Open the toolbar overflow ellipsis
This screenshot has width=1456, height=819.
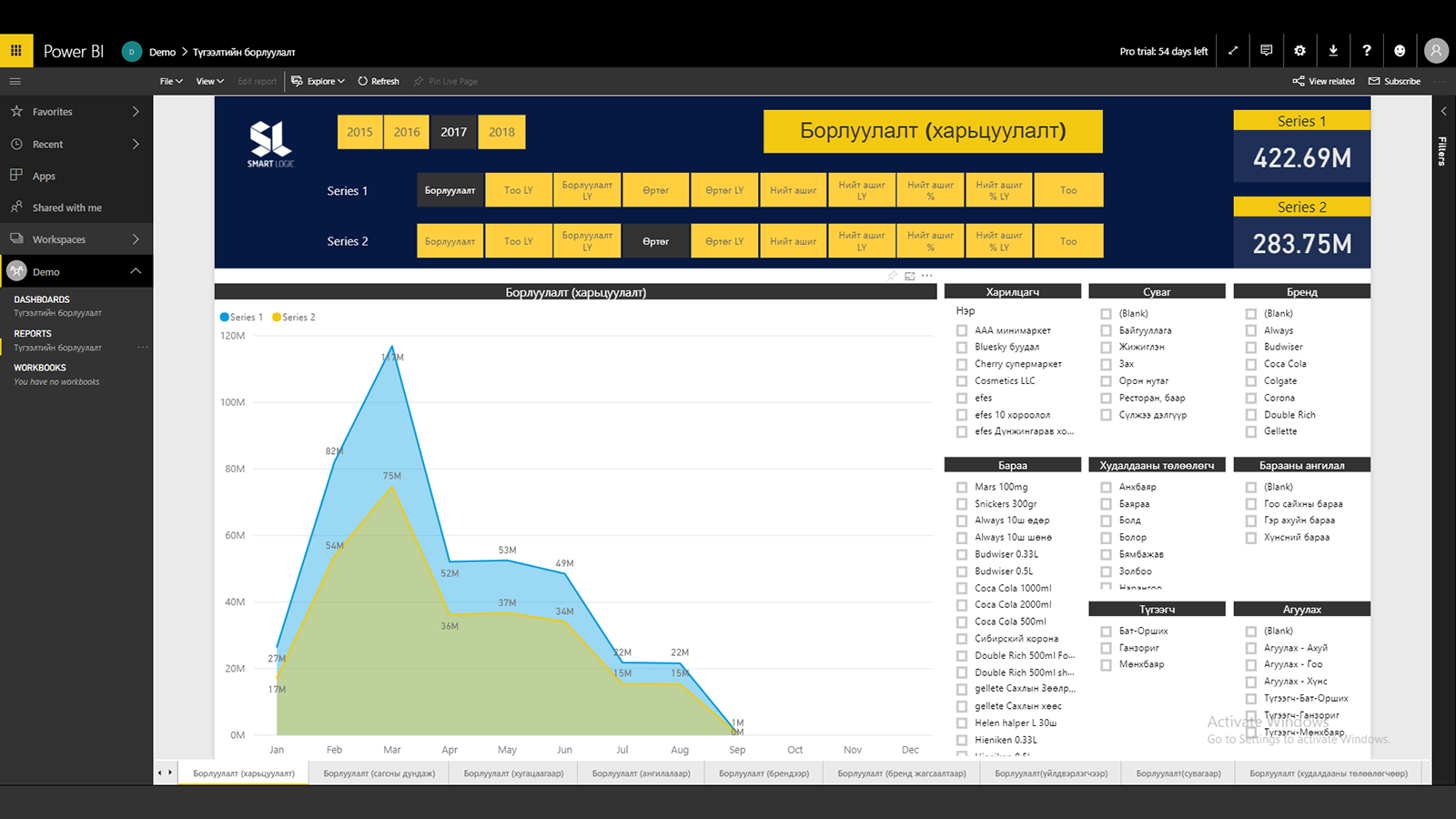click(1440, 81)
